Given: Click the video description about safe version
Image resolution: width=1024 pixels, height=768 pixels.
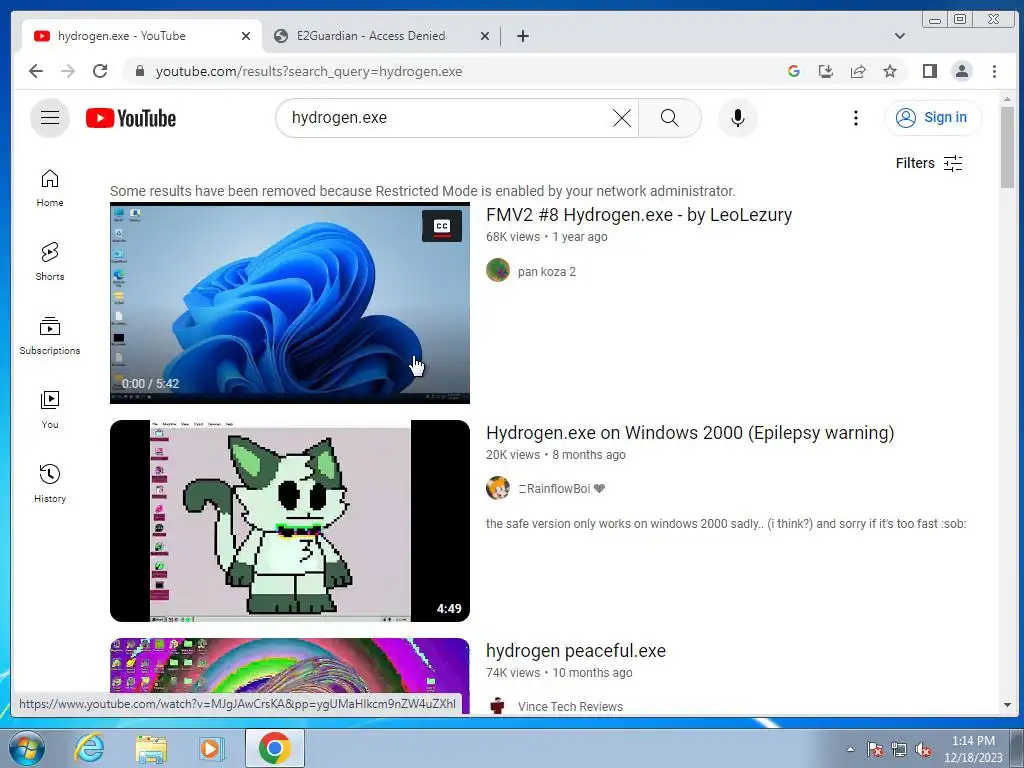Looking at the screenshot, I should click(x=726, y=524).
